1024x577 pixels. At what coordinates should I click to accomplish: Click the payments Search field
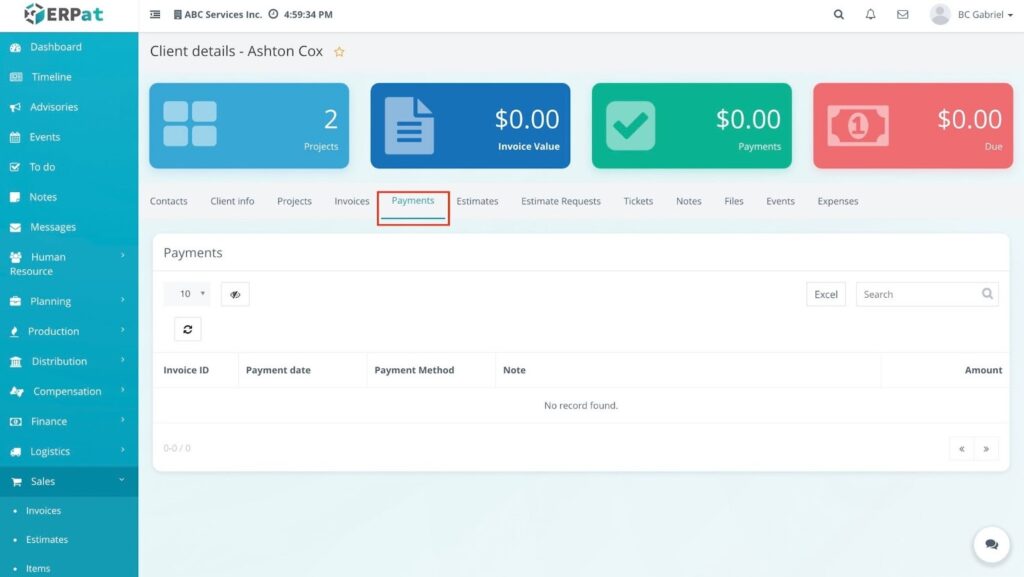[x=917, y=294]
